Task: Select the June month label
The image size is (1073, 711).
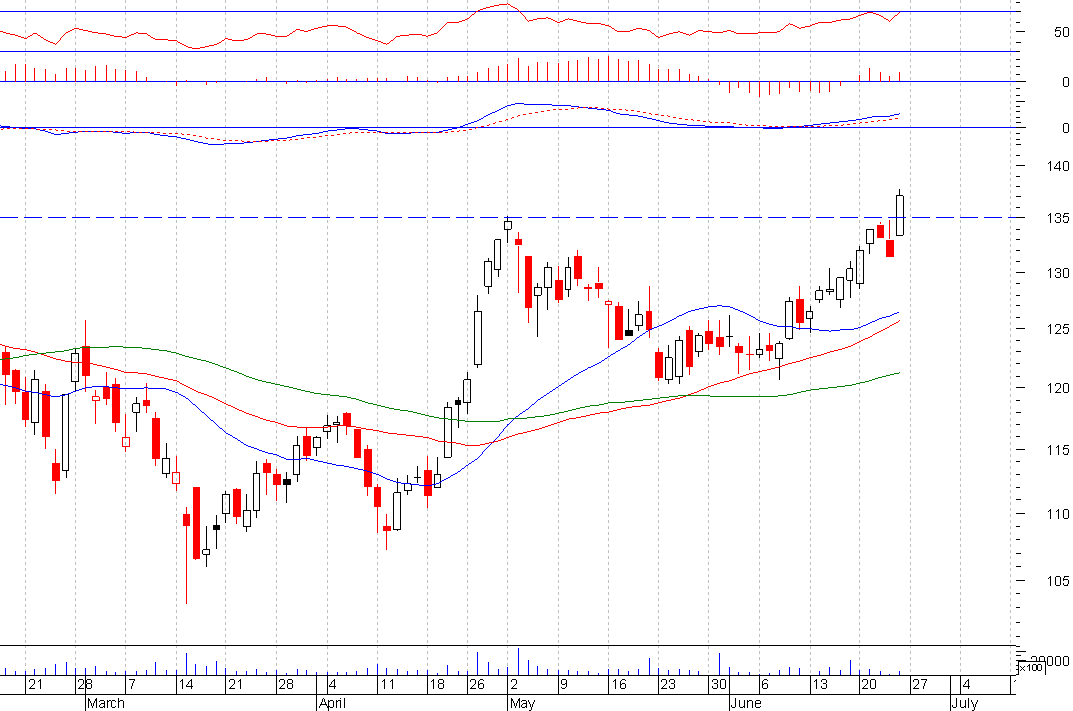Action: 745,703
